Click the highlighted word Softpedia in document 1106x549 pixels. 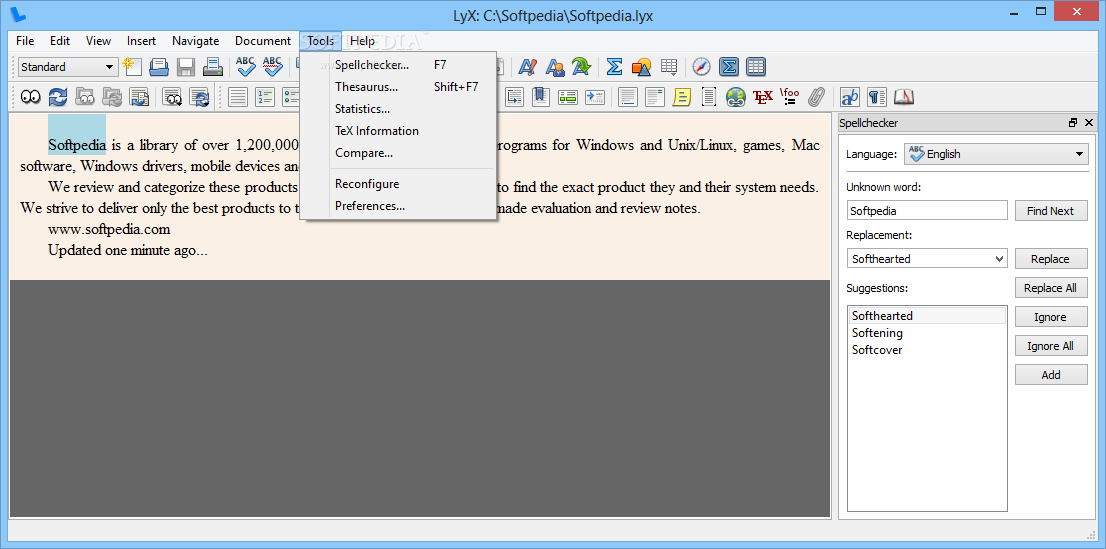tap(76, 145)
